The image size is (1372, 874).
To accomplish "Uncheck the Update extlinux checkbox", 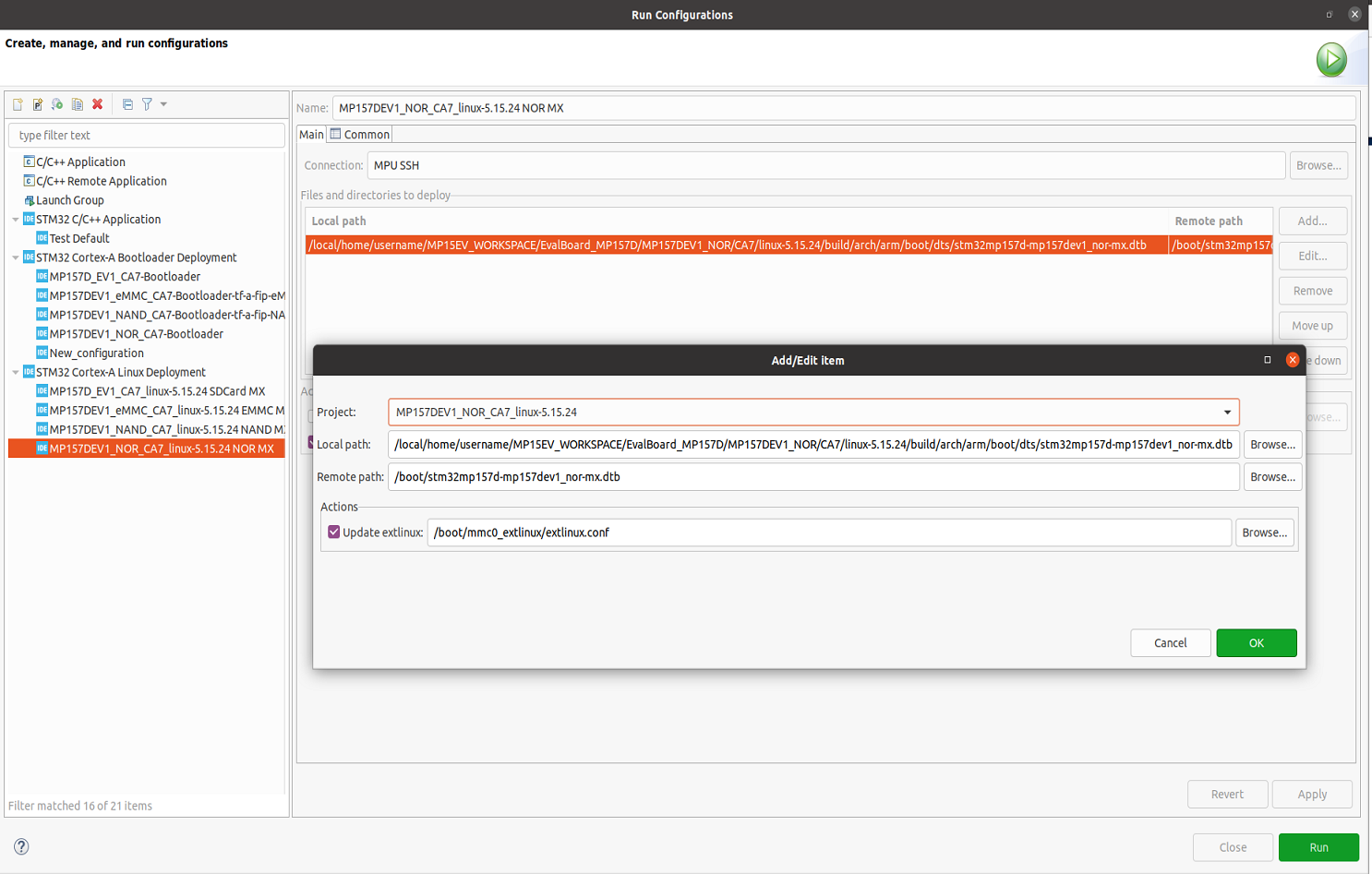I will pyautogui.click(x=334, y=532).
